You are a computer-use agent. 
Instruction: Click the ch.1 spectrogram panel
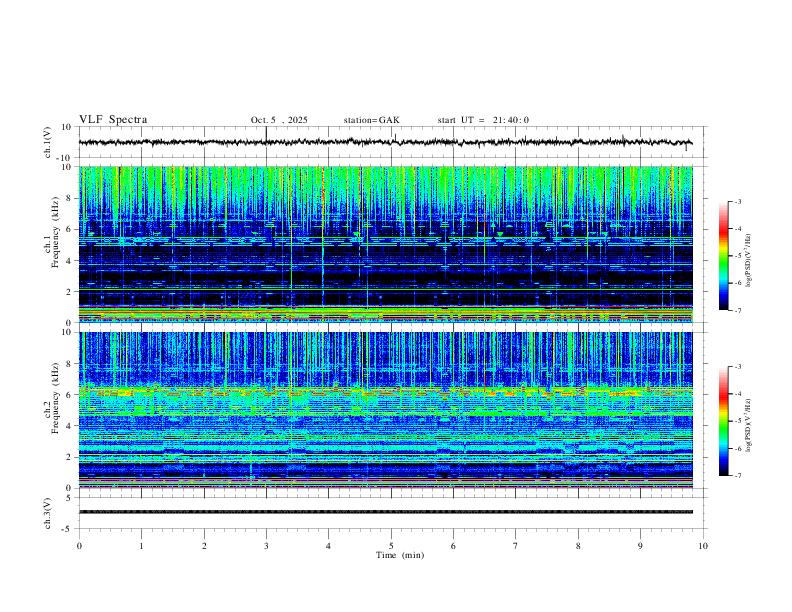[385, 244]
